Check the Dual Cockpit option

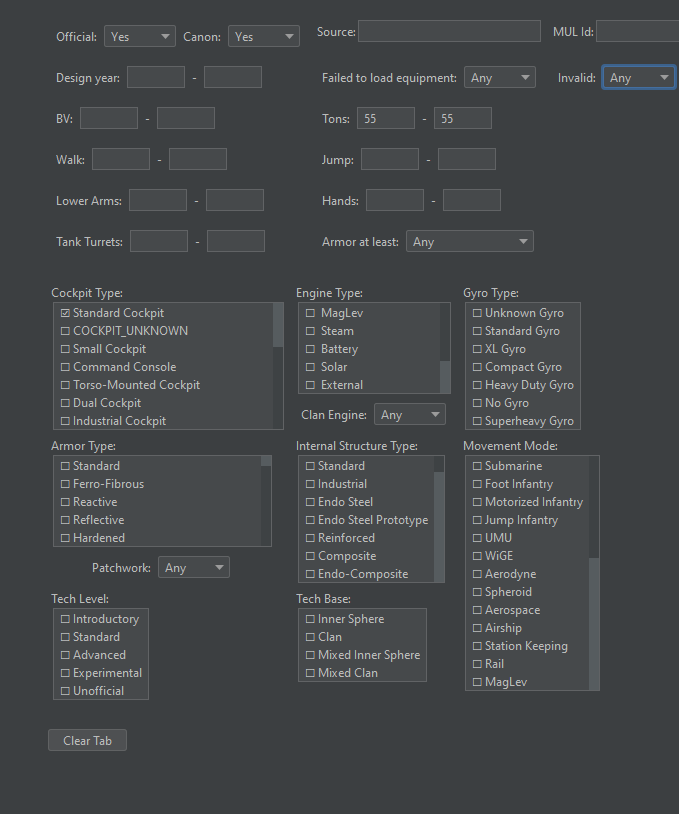(x=65, y=403)
